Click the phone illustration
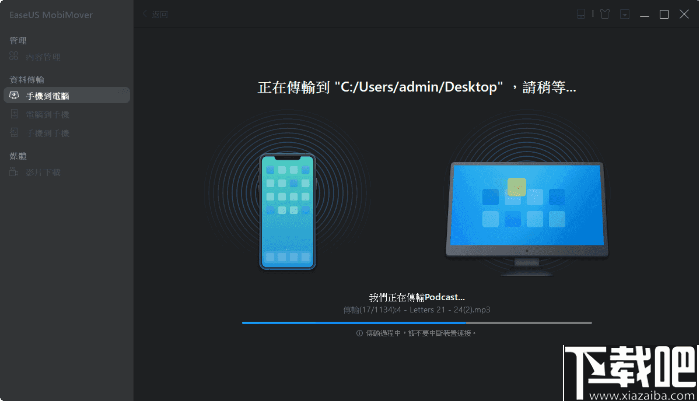 [288, 212]
